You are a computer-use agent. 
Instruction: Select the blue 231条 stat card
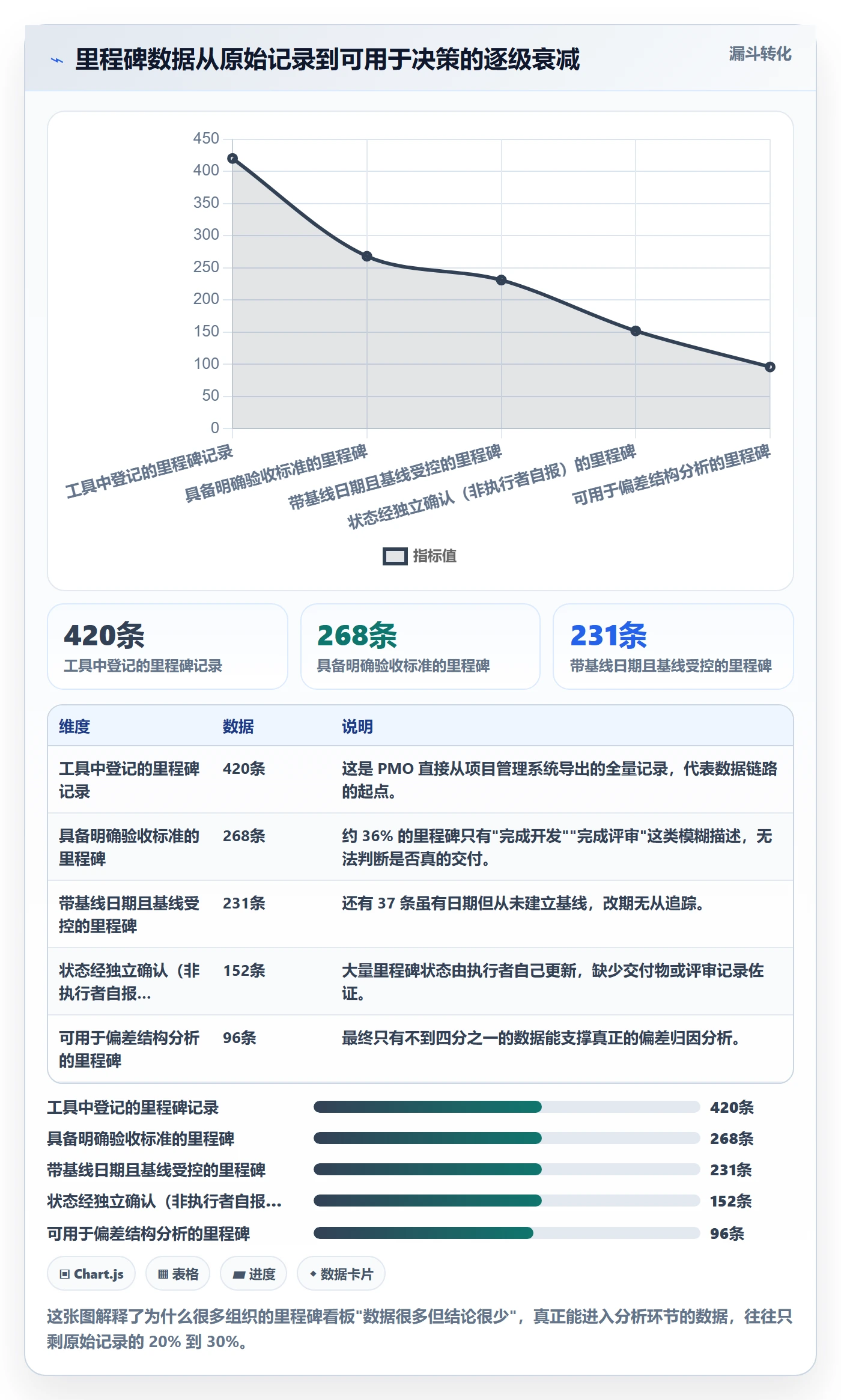coord(673,647)
